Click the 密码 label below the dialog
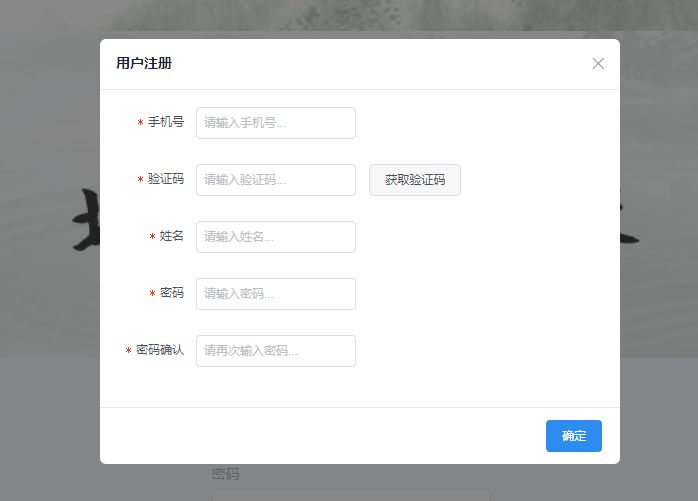The width and height of the screenshot is (698, 501). point(225,474)
